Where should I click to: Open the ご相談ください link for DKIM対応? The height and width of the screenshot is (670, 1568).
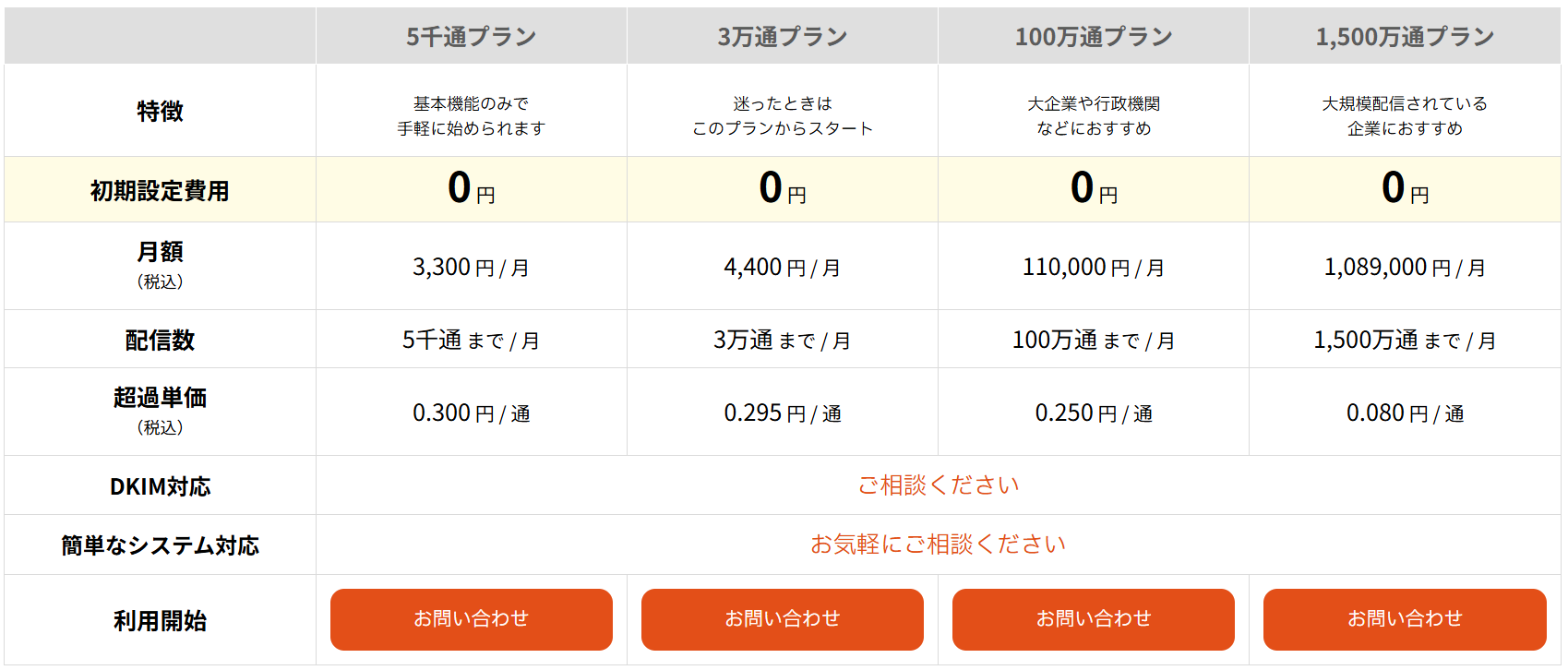[x=939, y=485]
